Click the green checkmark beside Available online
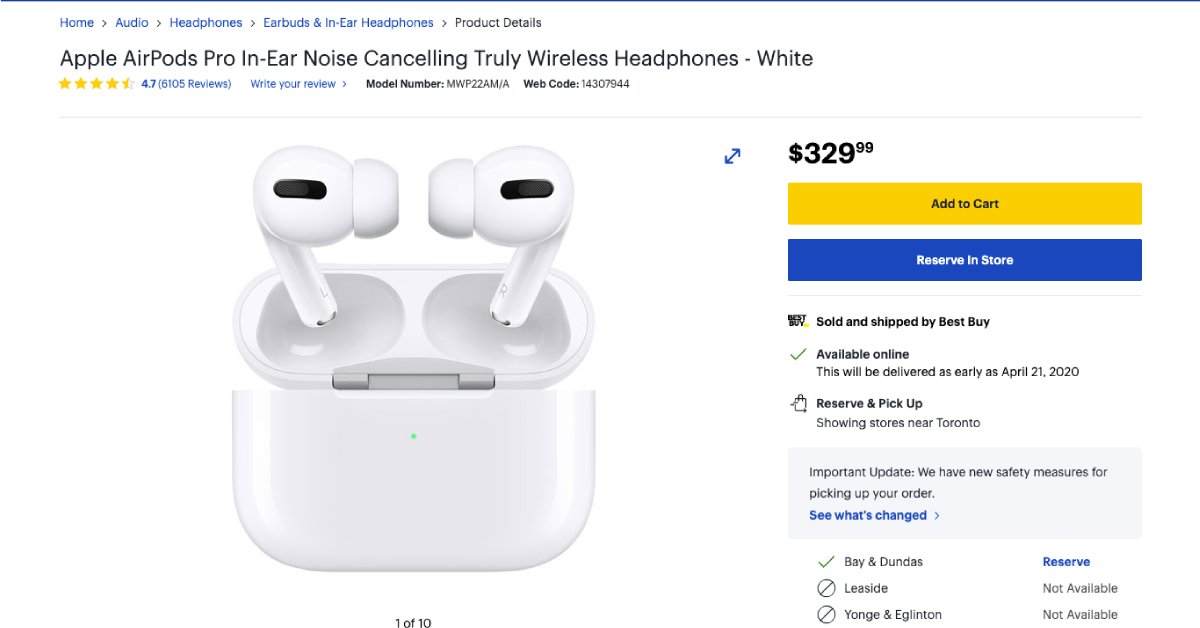Image resolution: width=1200 pixels, height=628 pixels. 798,354
